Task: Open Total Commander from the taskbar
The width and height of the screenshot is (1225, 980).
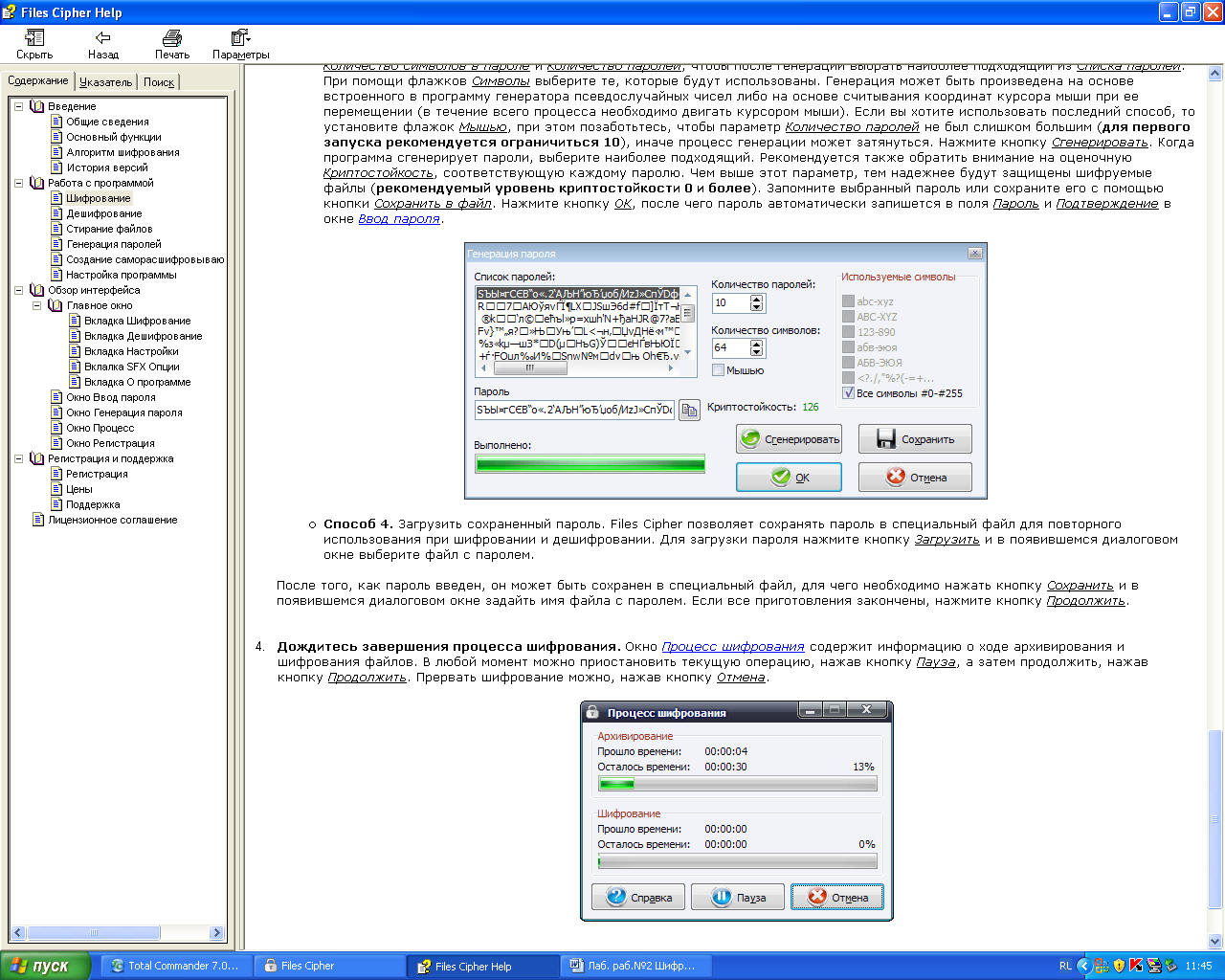Action: click(x=176, y=966)
